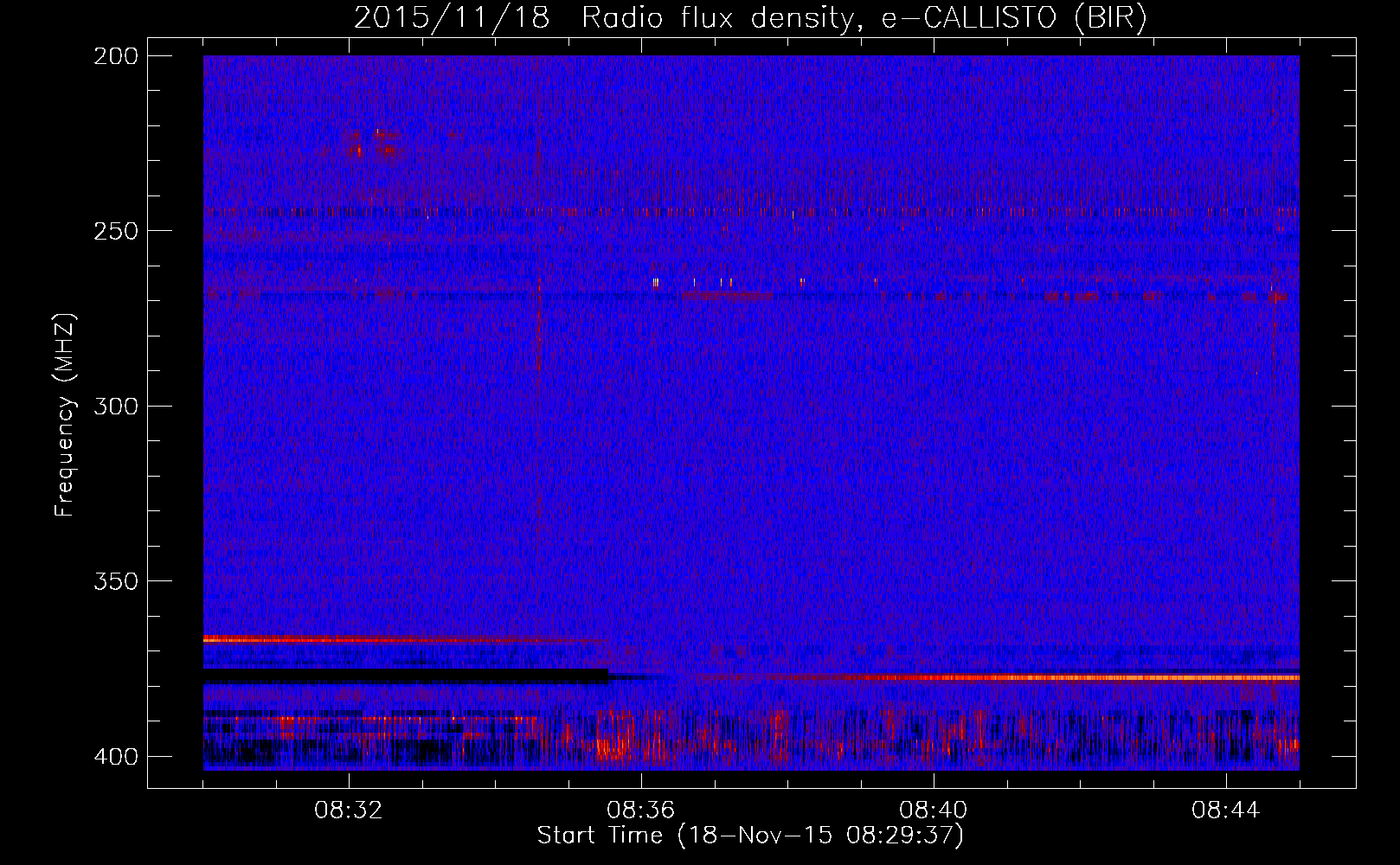The width and height of the screenshot is (1400, 865).
Task: Click the 250 frequency tick label
Action: (x=115, y=231)
